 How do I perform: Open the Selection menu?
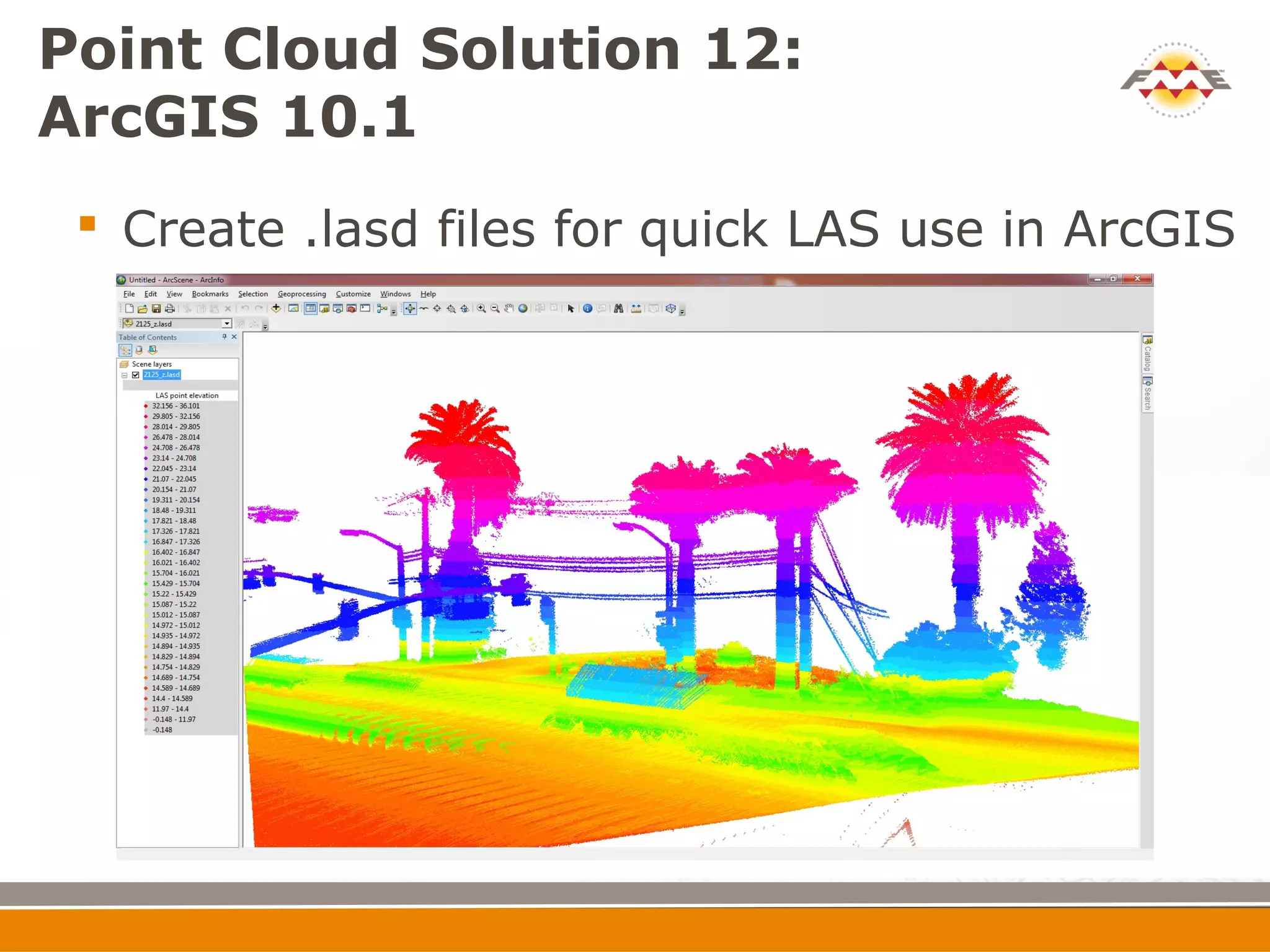point(253,294)
